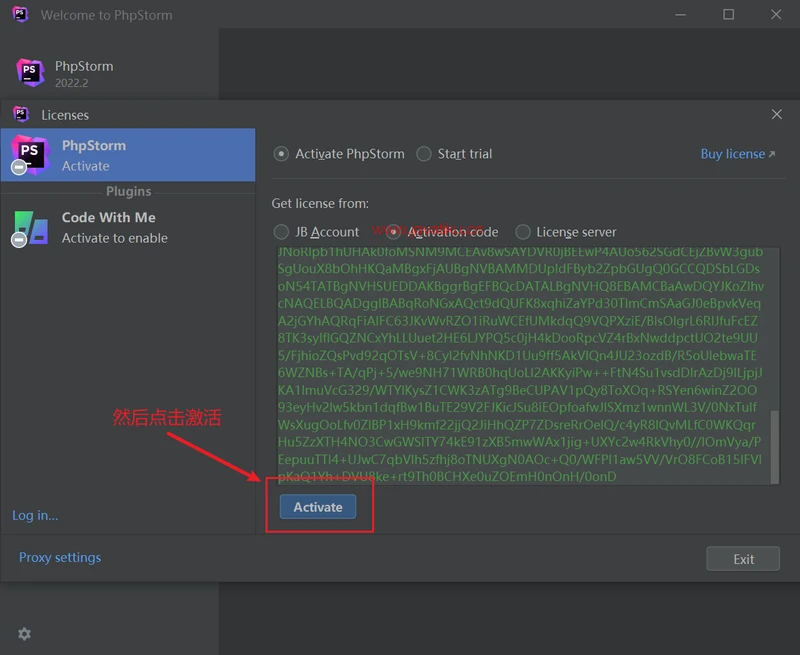Close the Licenses dialog
Screen dimensions: 800x655
[777, 115]
